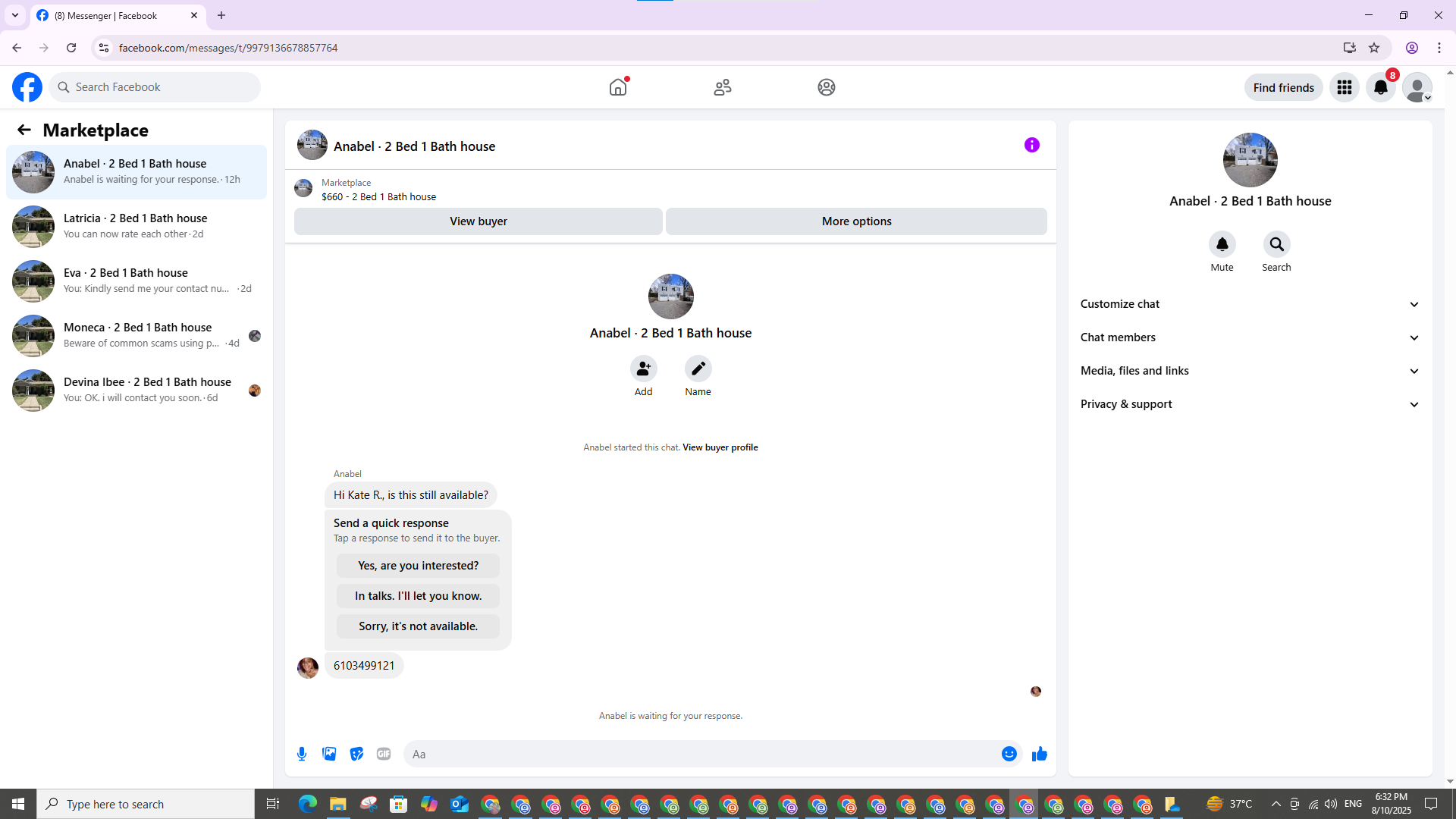Expand the Customize chat section
Image resolution: width=1456 pixels, height=819 pixels.
tap(1250, 304)
